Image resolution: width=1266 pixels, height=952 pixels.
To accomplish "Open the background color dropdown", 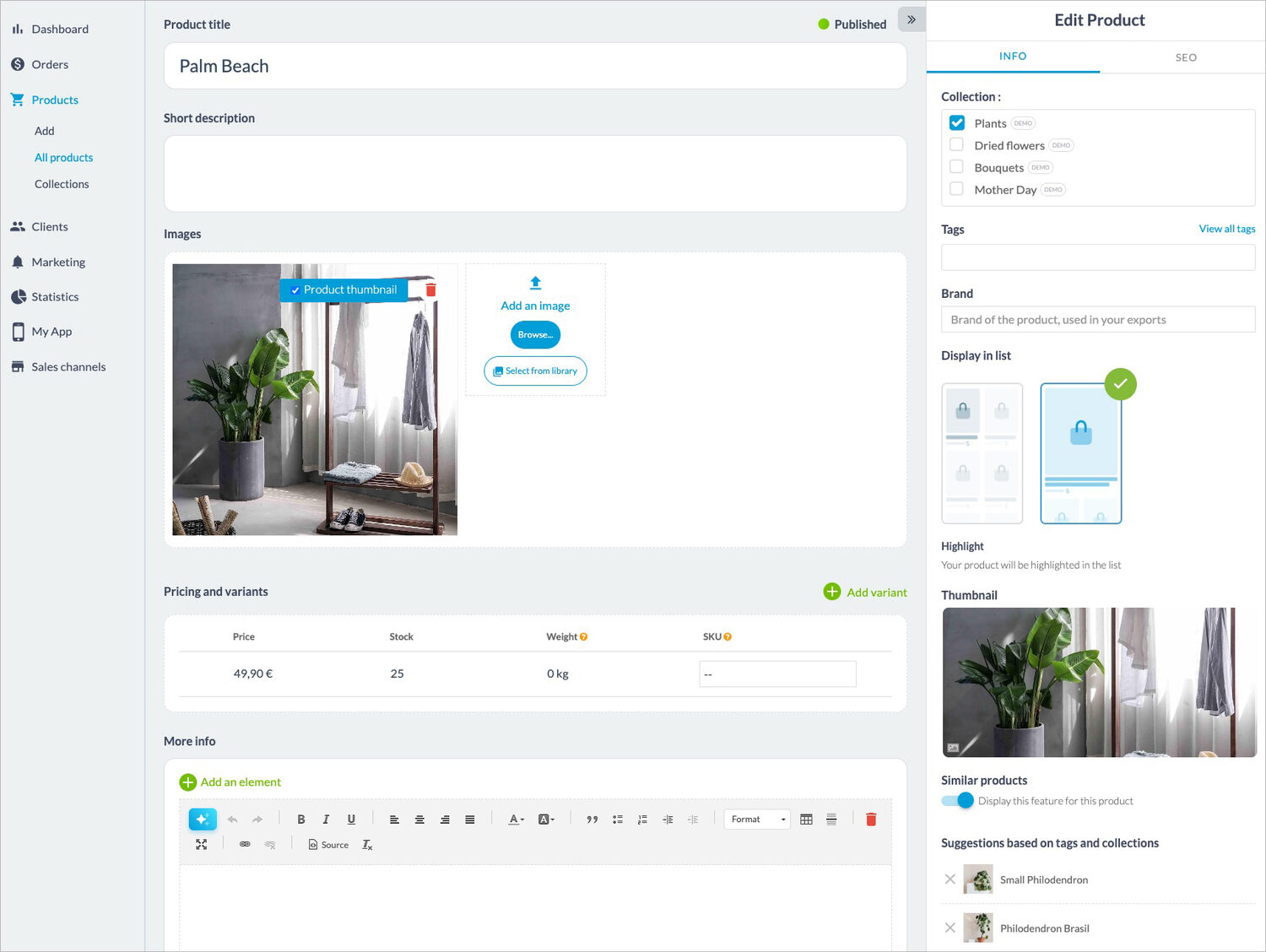I will (546, 819).
